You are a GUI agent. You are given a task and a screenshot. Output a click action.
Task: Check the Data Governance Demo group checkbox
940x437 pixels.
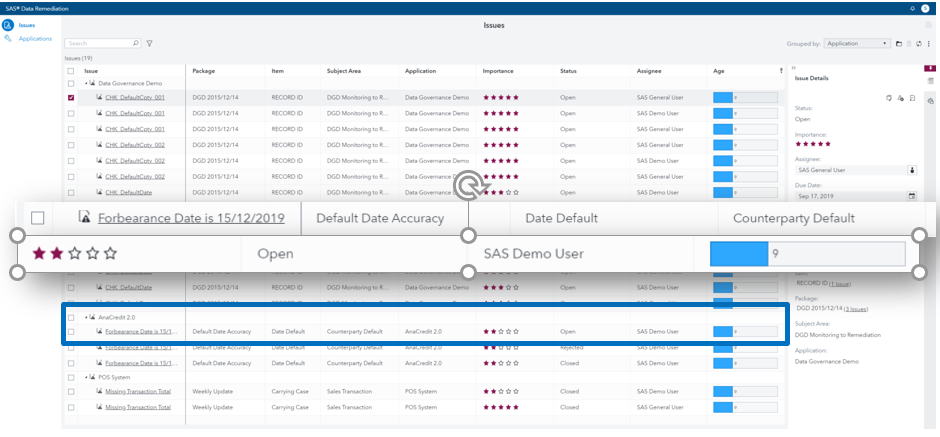[x=71, y=83]
